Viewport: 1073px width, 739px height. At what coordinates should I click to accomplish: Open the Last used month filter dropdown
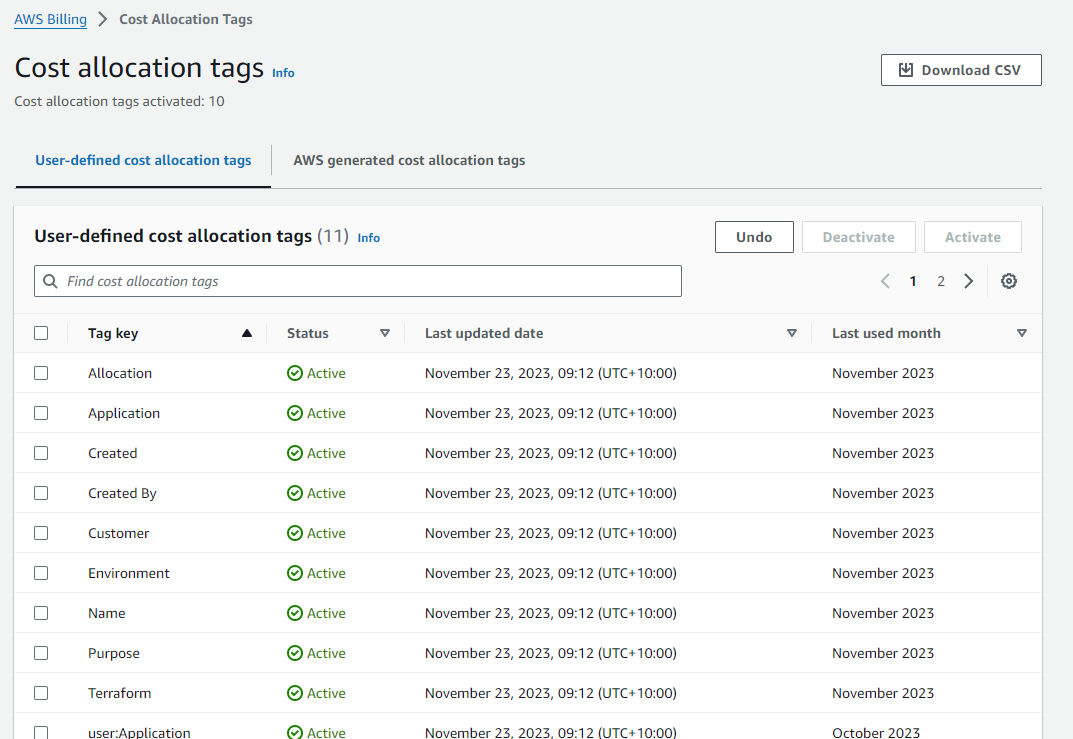1022,332
